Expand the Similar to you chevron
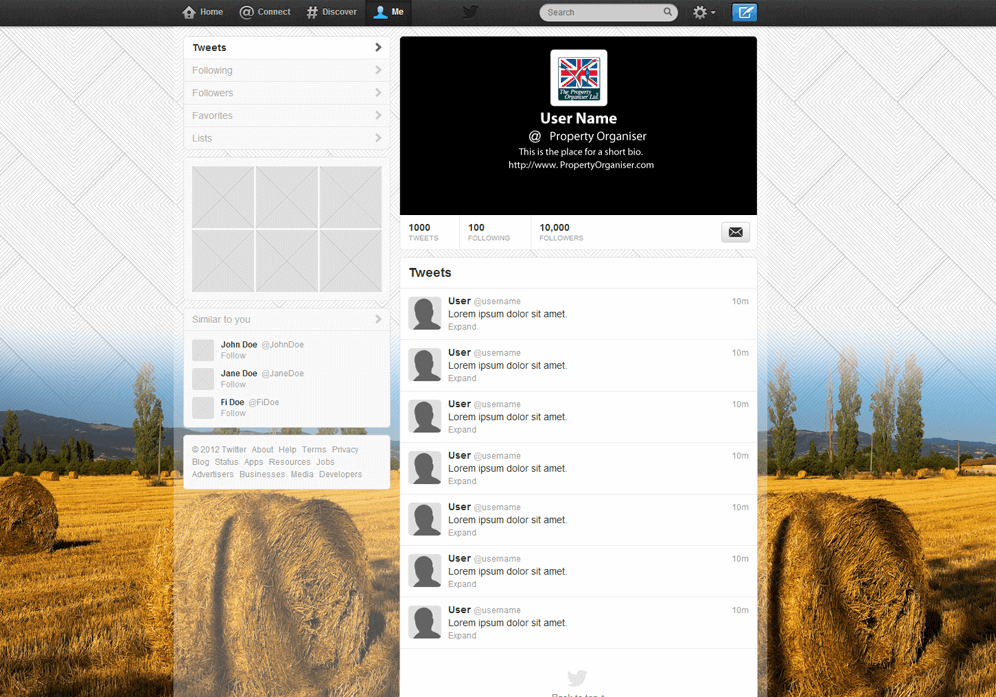The image size is (996, 697). click(x=378, y=319)
